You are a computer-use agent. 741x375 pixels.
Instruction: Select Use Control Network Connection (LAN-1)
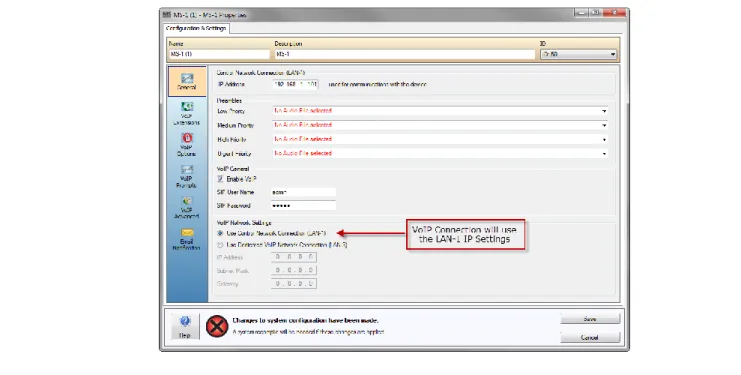click(x=220, y=233)
